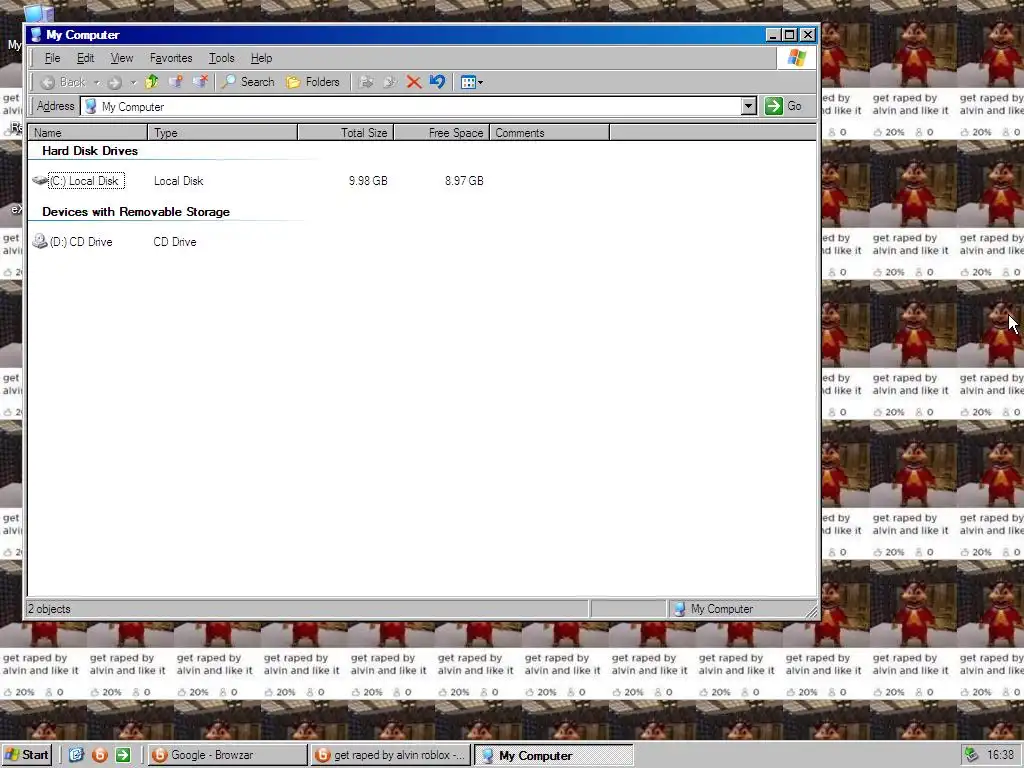Open the Start menu
This screenshot has height=768, width=1024.
[26, 755]
